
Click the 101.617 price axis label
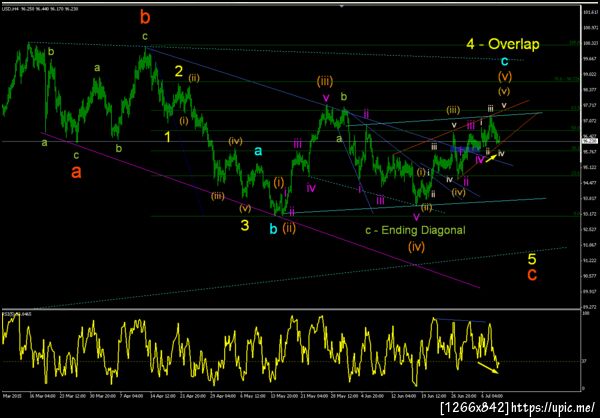590,12
